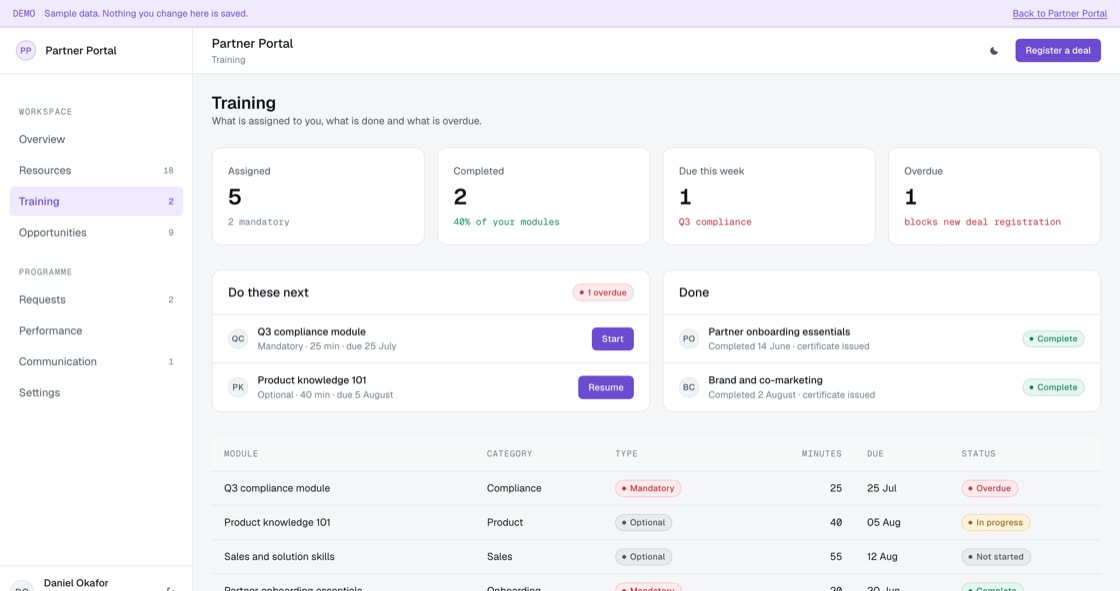Follow the Back to Partner Portal link
The width and height of the screenshot is (1120, 591).
(1059, 14)
